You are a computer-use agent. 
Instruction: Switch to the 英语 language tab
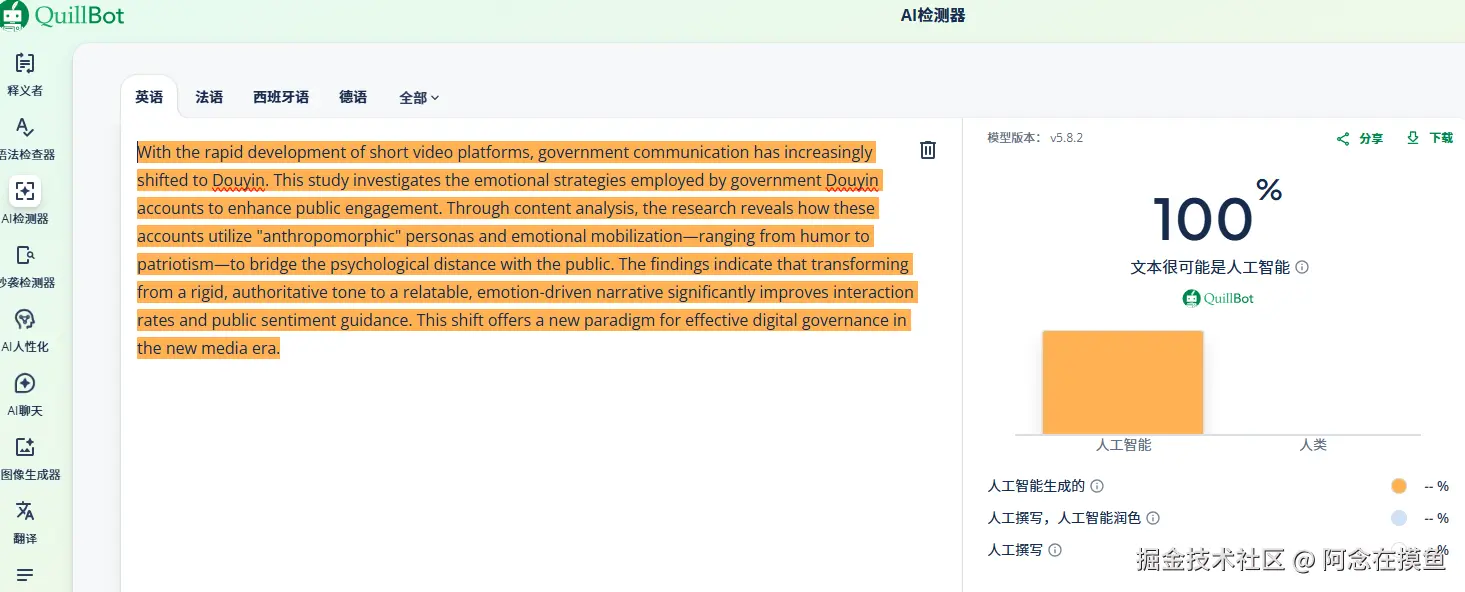click(149, 97)
